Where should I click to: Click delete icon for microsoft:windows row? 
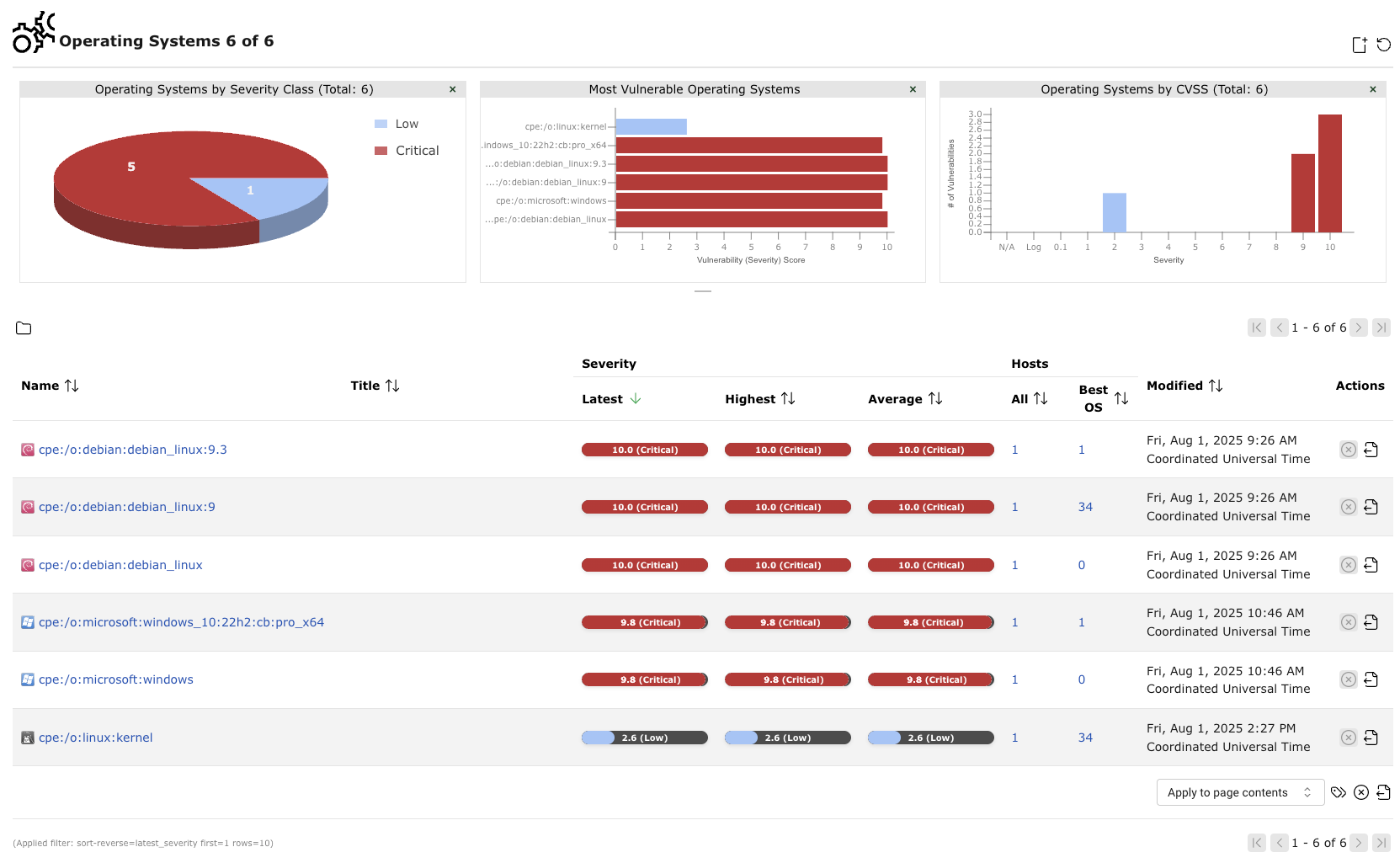[x=1348, y=679]
